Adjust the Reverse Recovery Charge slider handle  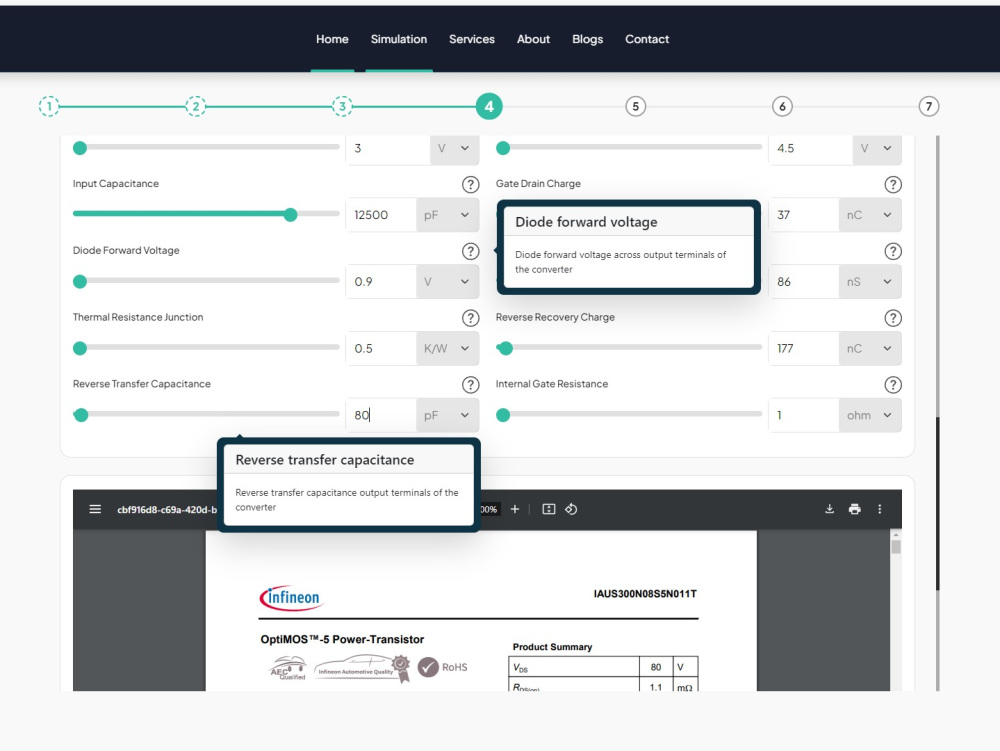[505, 349]
